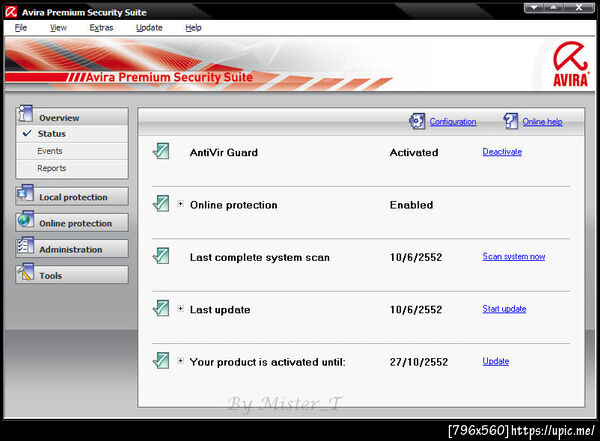The width and height of the screenshot is (600, 441).
Task: Open the Configuration link
Action: (x=453, y=122)
